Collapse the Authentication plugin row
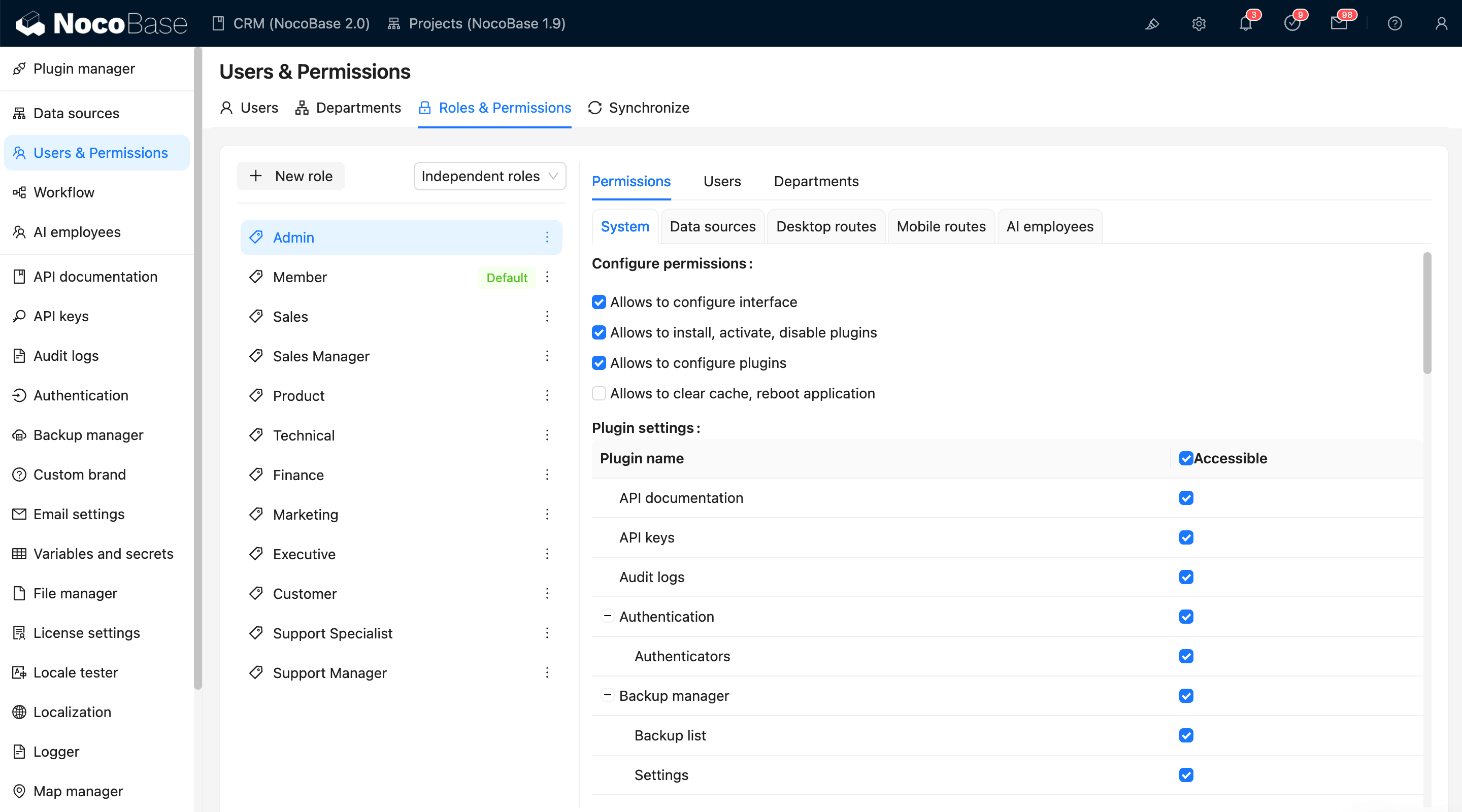1462x812 pixels. [607, 616]
